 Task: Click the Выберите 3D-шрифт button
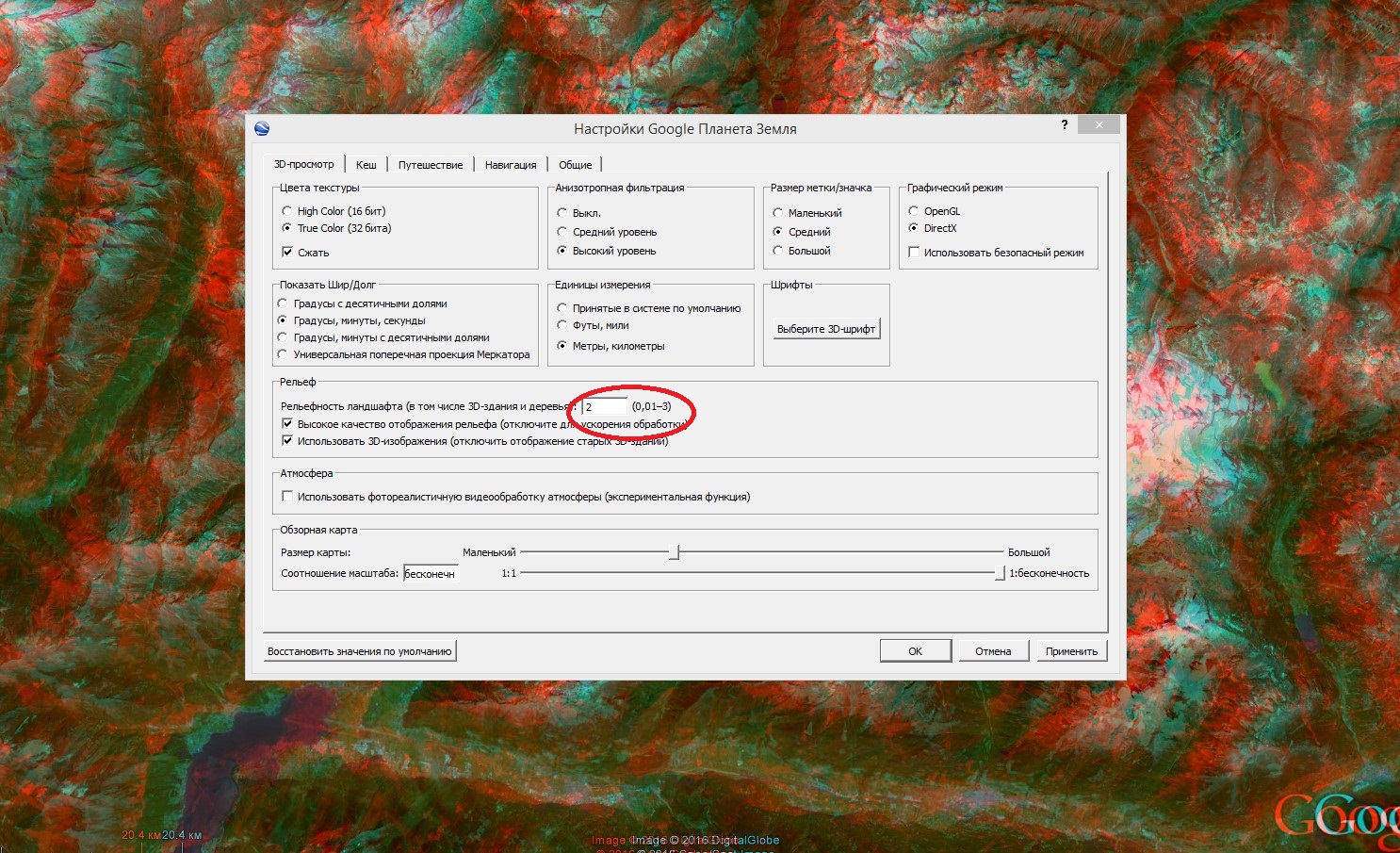click(x=825, y=329)
